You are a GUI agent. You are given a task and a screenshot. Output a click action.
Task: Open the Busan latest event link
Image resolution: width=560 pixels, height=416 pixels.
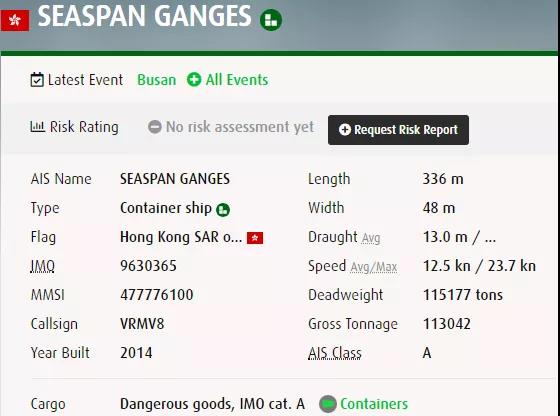pos(157,80)
